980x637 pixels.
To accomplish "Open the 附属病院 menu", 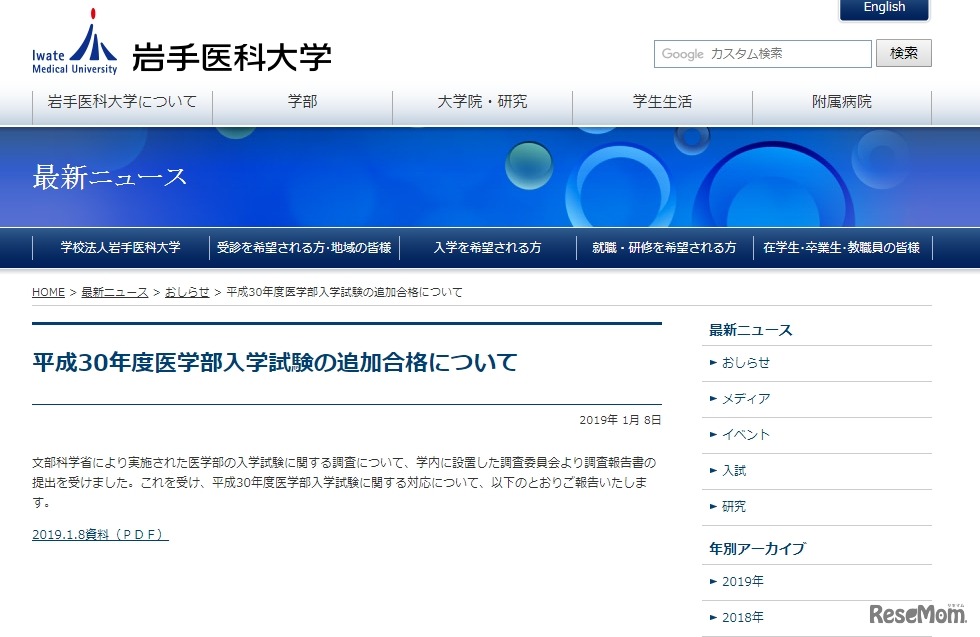I will click(x=841, y=103).
